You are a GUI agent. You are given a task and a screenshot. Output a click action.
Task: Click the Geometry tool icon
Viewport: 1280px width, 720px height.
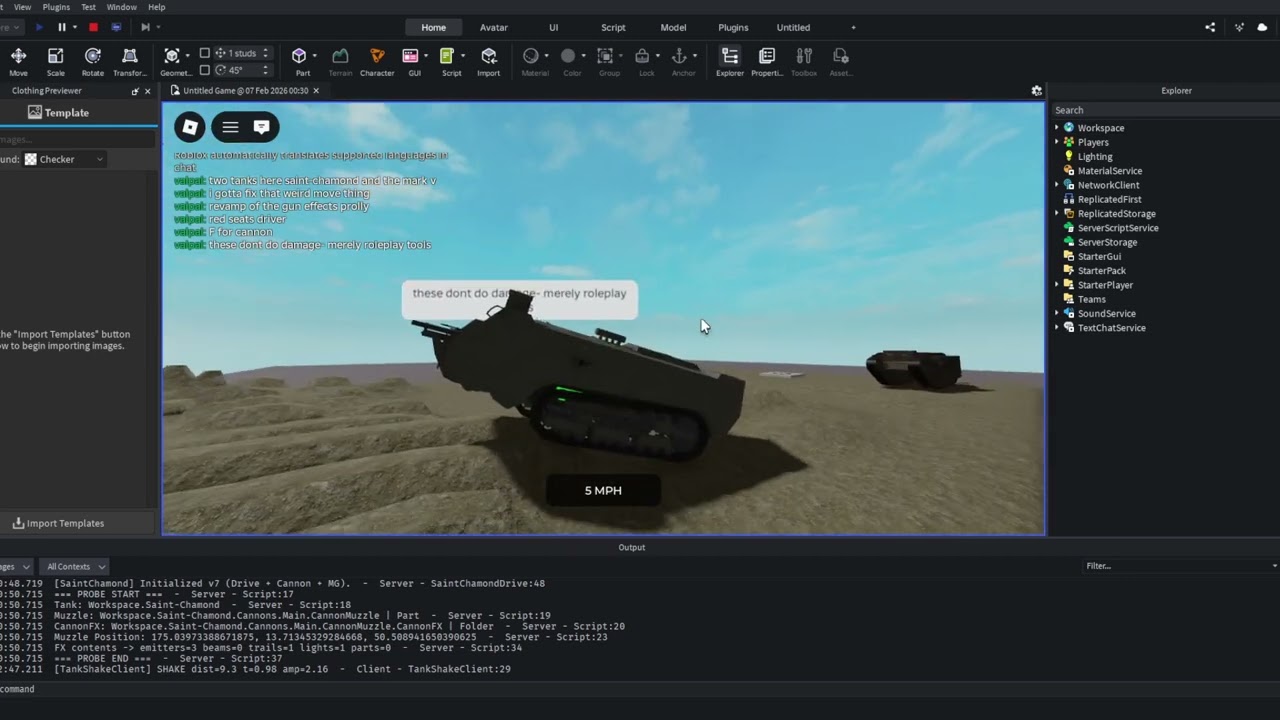[172, 56]
